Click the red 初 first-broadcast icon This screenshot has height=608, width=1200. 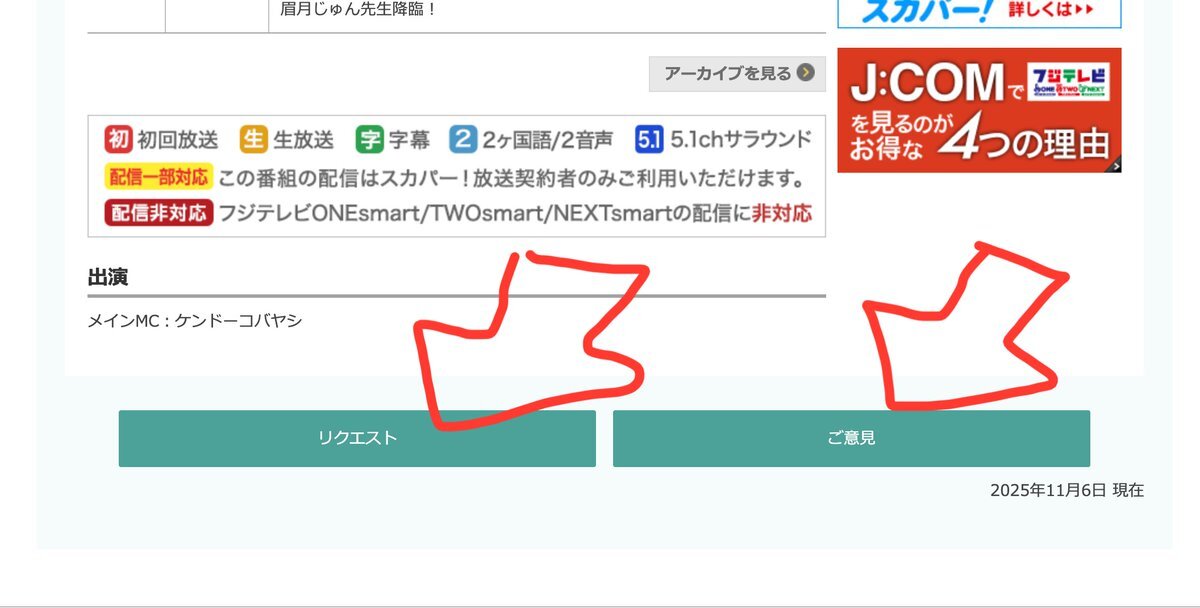point(118,139)
